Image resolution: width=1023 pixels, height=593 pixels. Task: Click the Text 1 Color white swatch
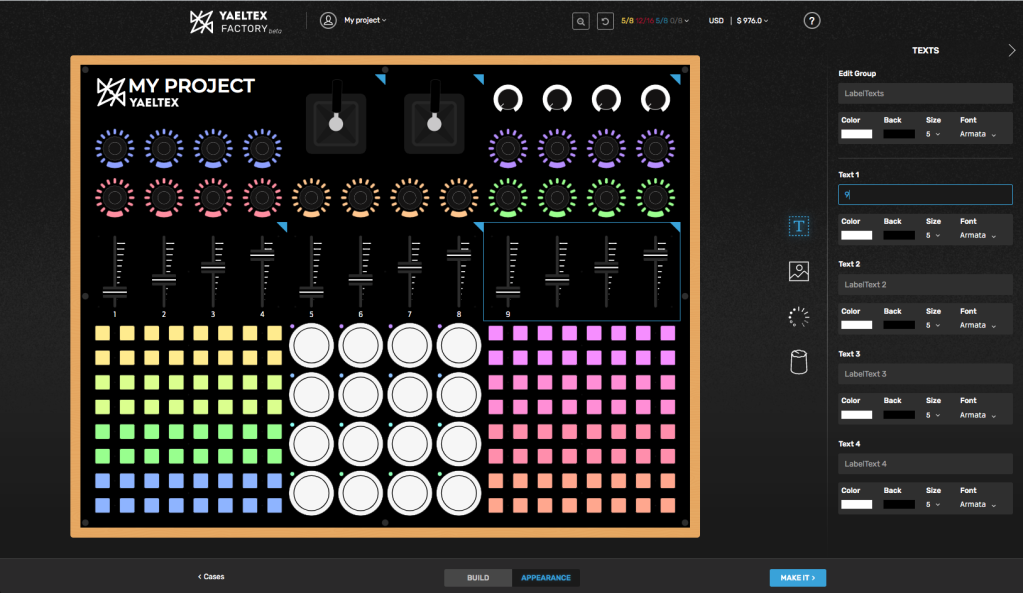pos(857,235)
